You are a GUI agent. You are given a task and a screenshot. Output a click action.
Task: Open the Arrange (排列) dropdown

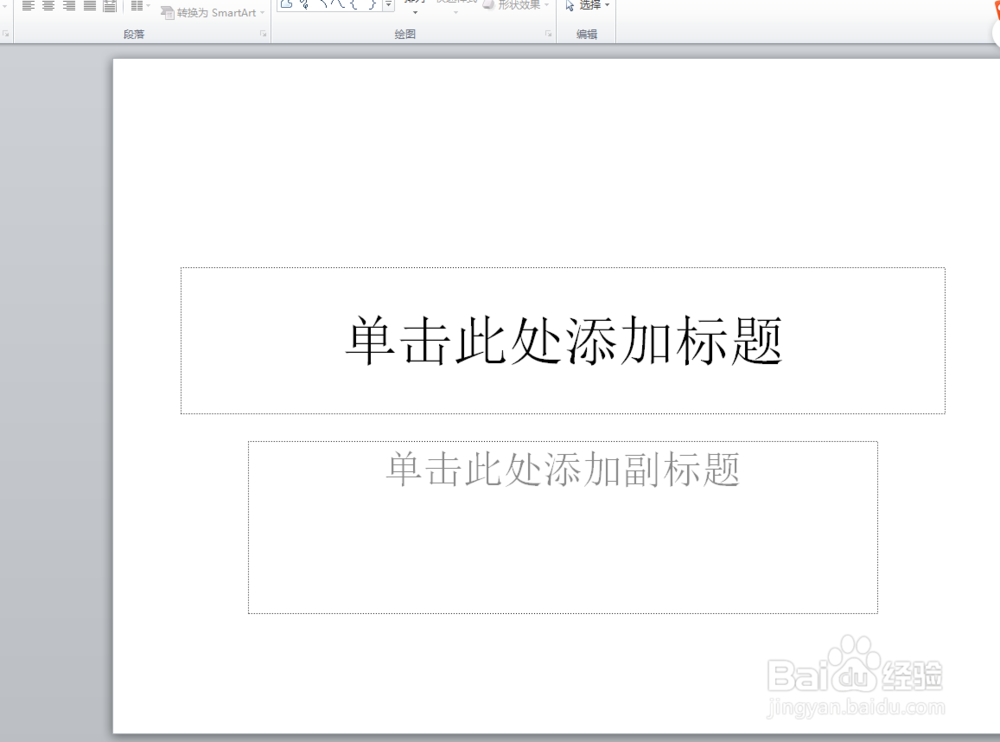(x=415, y=12)
